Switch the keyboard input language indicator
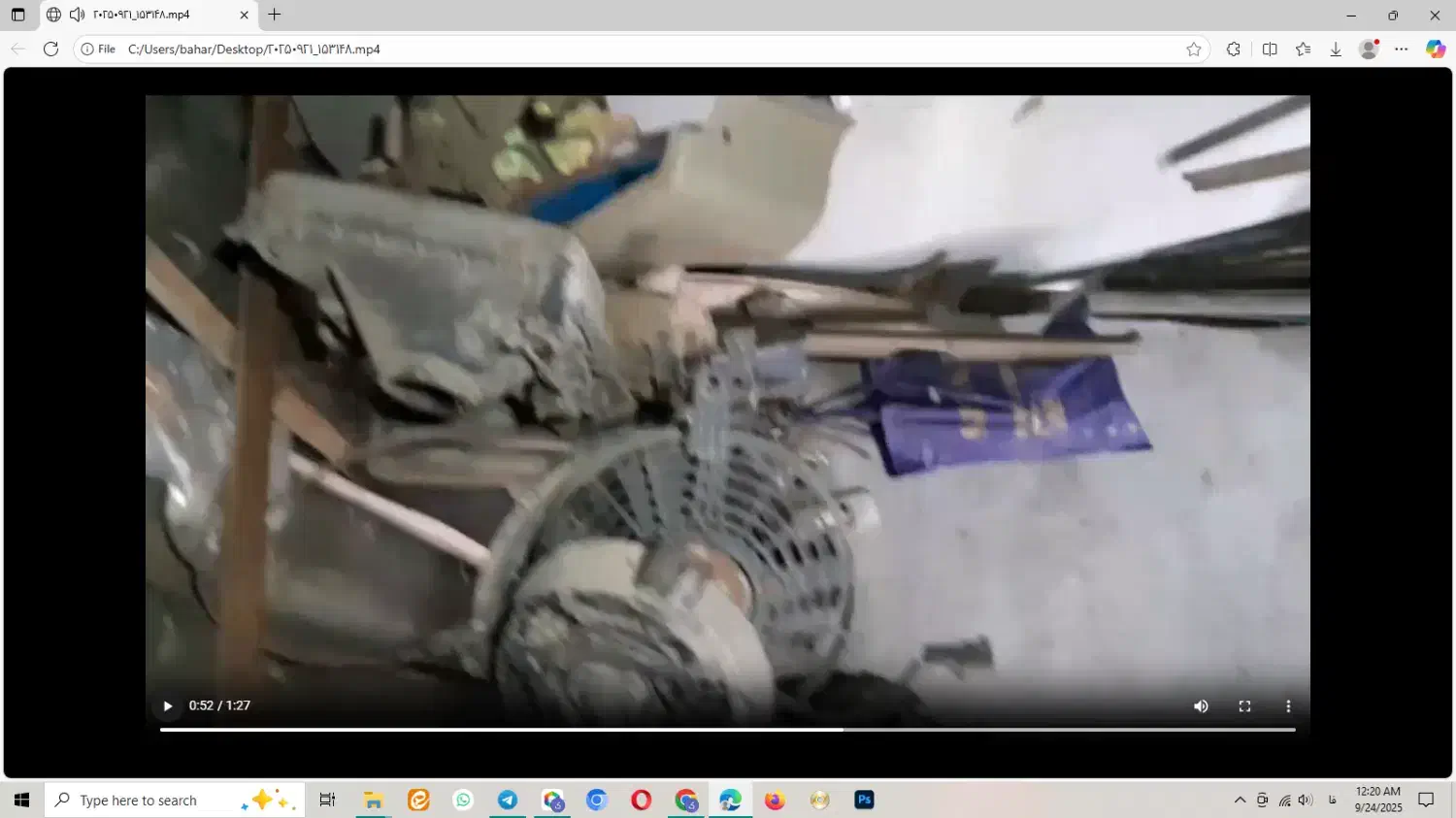The image size is (1456, 818). (1333, 801)
